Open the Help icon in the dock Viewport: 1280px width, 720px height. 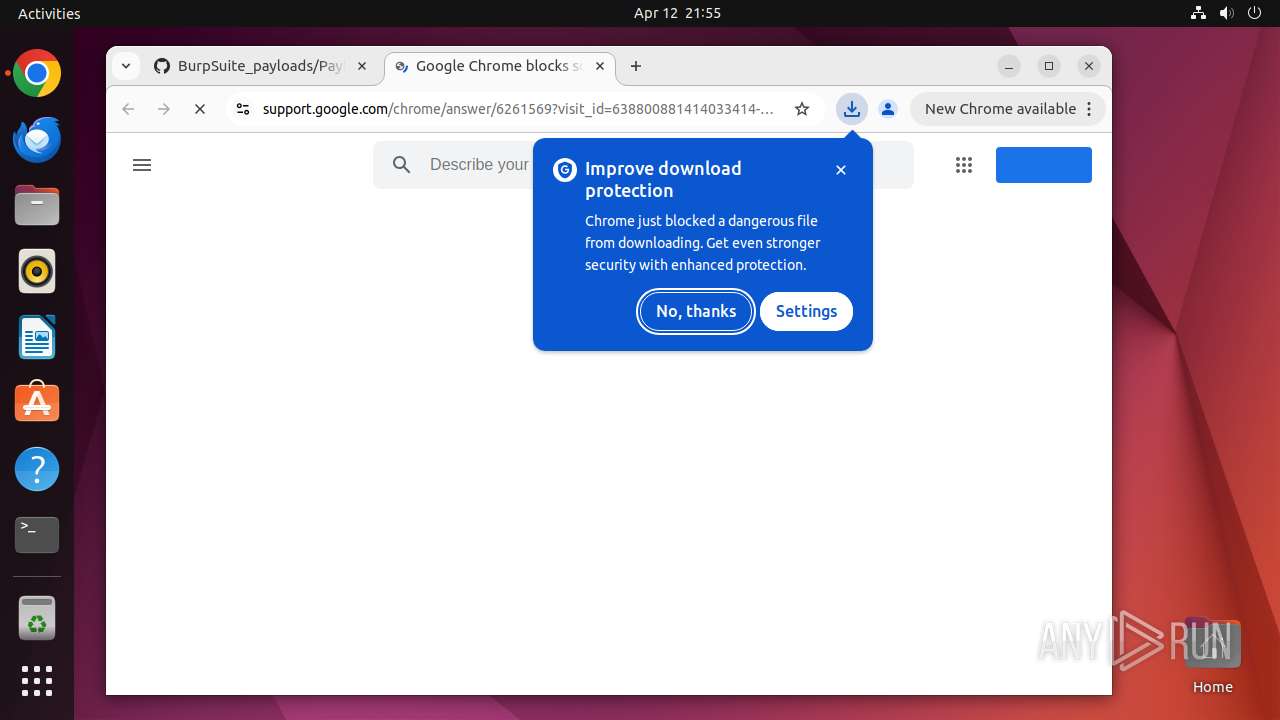coord(37,469)
